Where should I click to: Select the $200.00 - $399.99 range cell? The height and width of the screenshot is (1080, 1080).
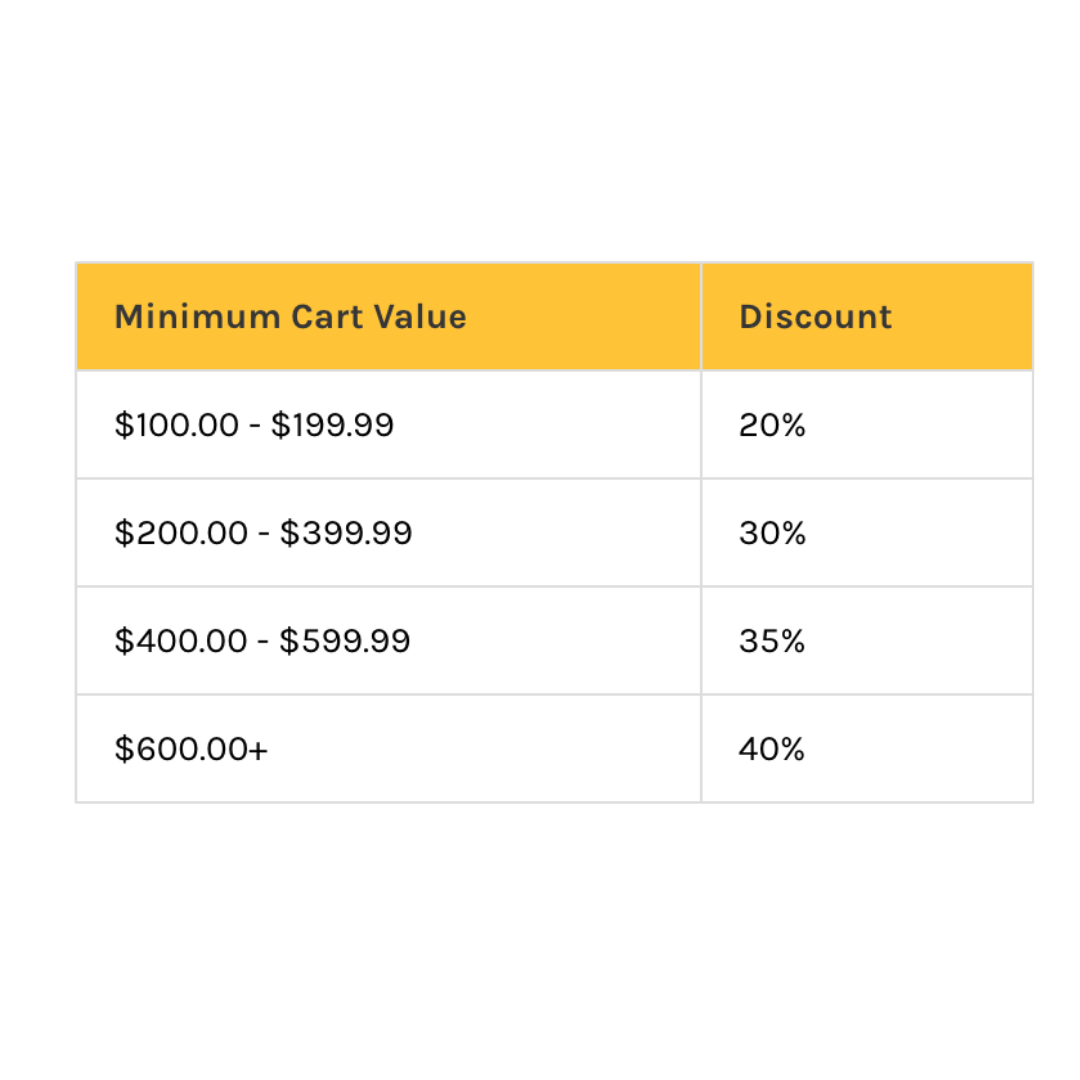click(x=263, y=533)
